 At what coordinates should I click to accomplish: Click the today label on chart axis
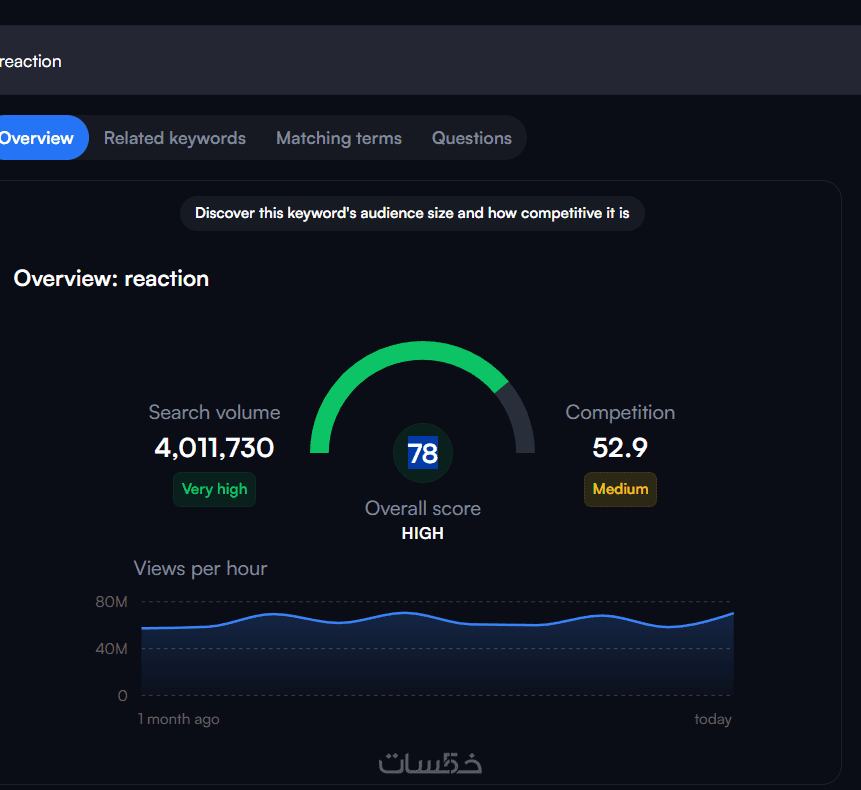point(713,719)
